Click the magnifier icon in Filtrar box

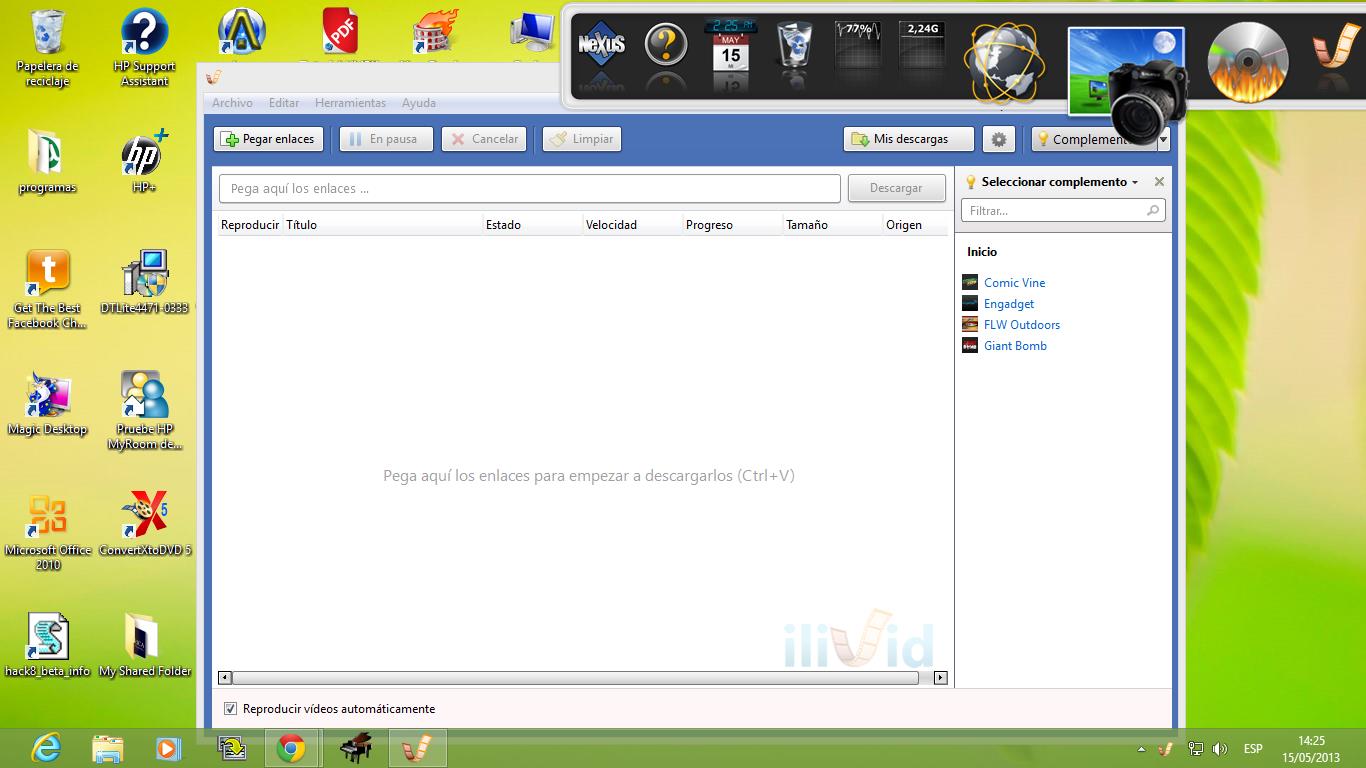(x=1153, y=210)
